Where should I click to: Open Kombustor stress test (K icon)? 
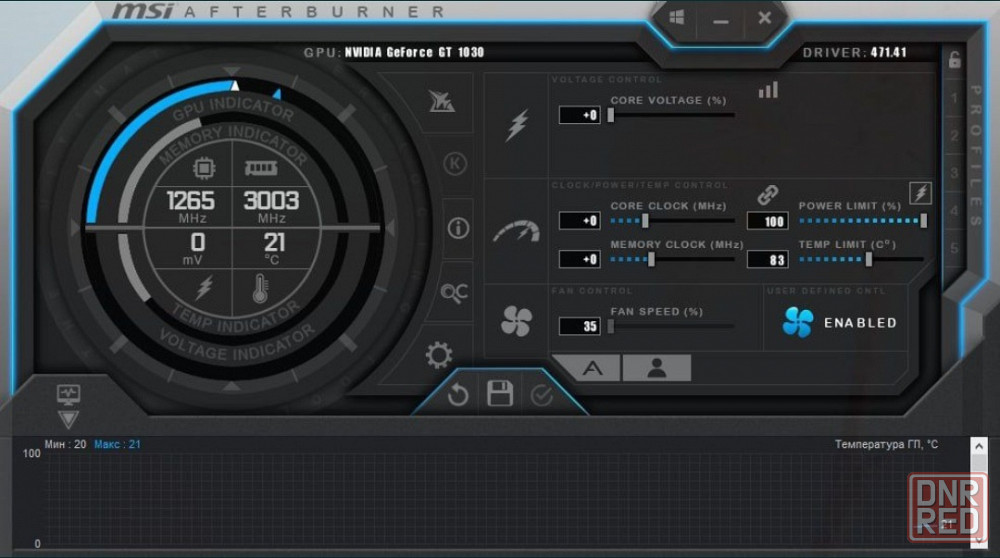coord(455,164)
